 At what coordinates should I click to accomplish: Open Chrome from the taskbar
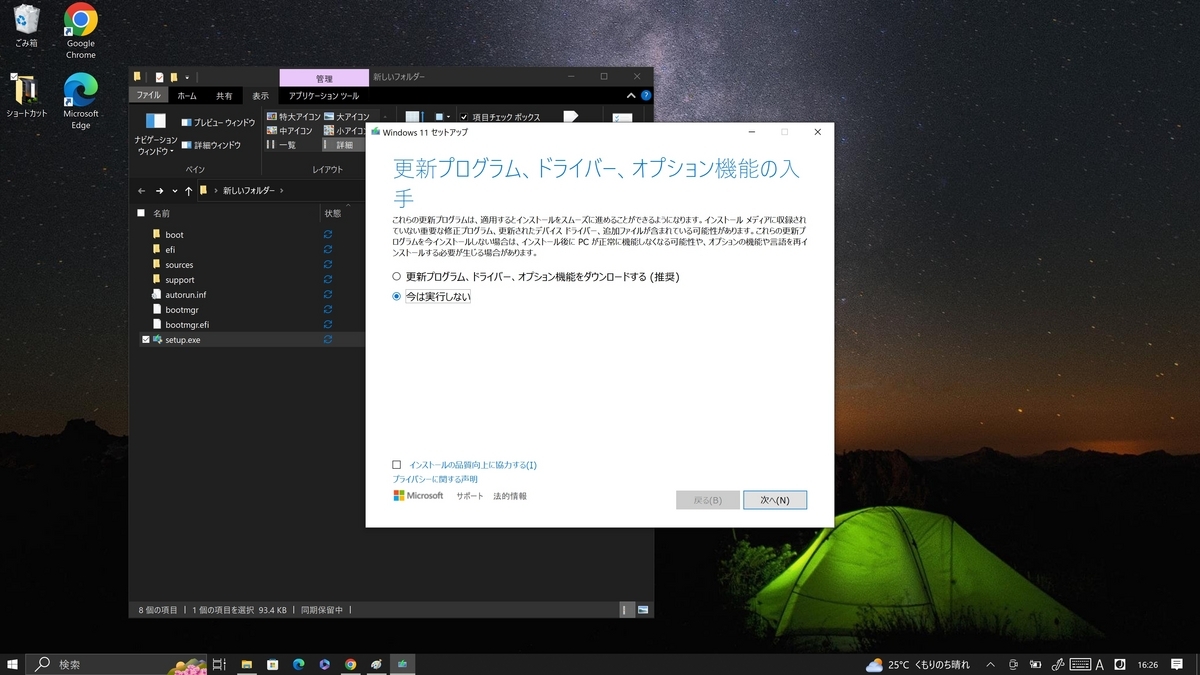(x=351, y=664)
